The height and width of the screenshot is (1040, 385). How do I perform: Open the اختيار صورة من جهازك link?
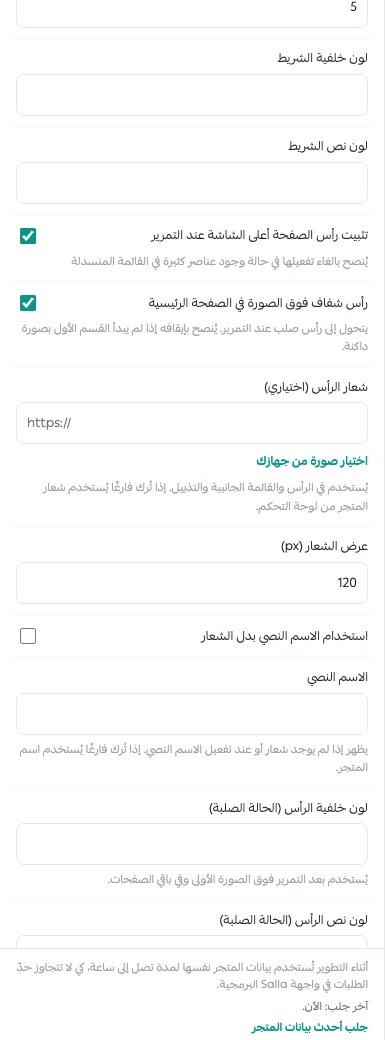[x=311, y=461]
